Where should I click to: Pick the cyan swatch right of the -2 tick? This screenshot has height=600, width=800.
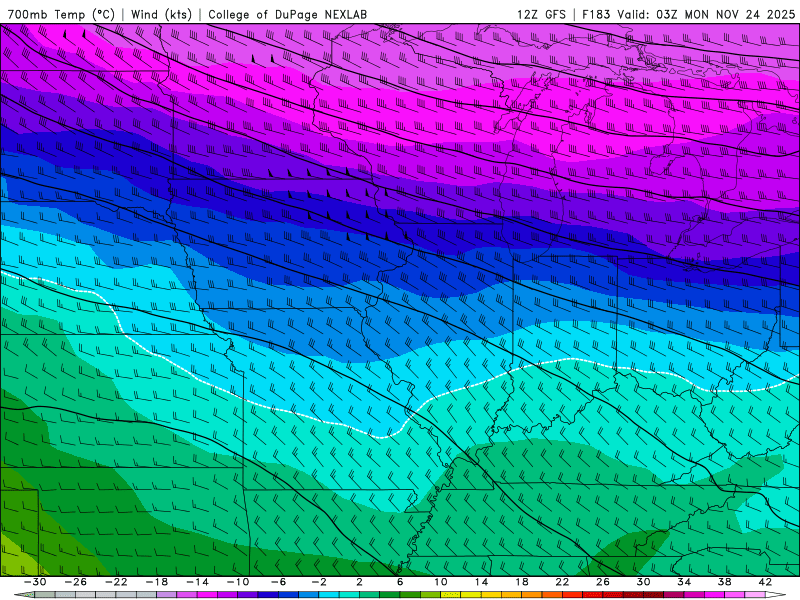[329, 595]
